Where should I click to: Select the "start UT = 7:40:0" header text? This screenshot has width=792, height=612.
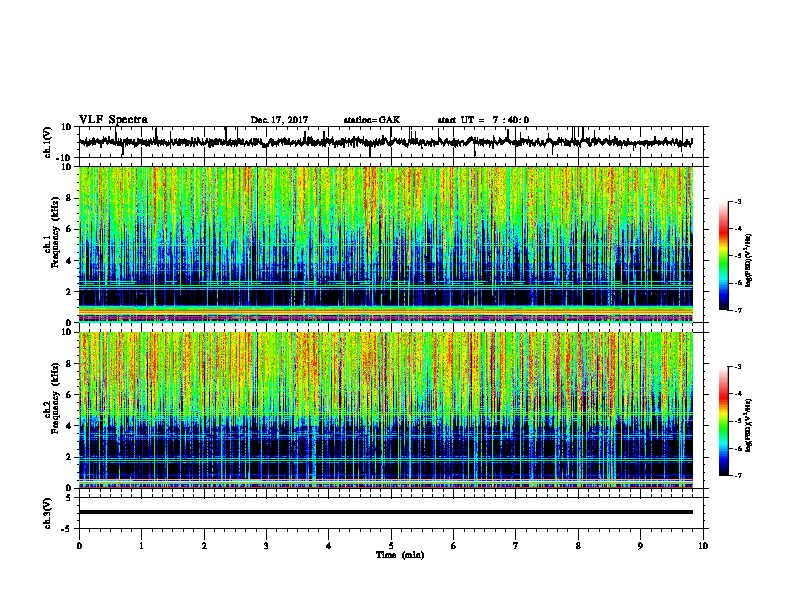(483, 120)
